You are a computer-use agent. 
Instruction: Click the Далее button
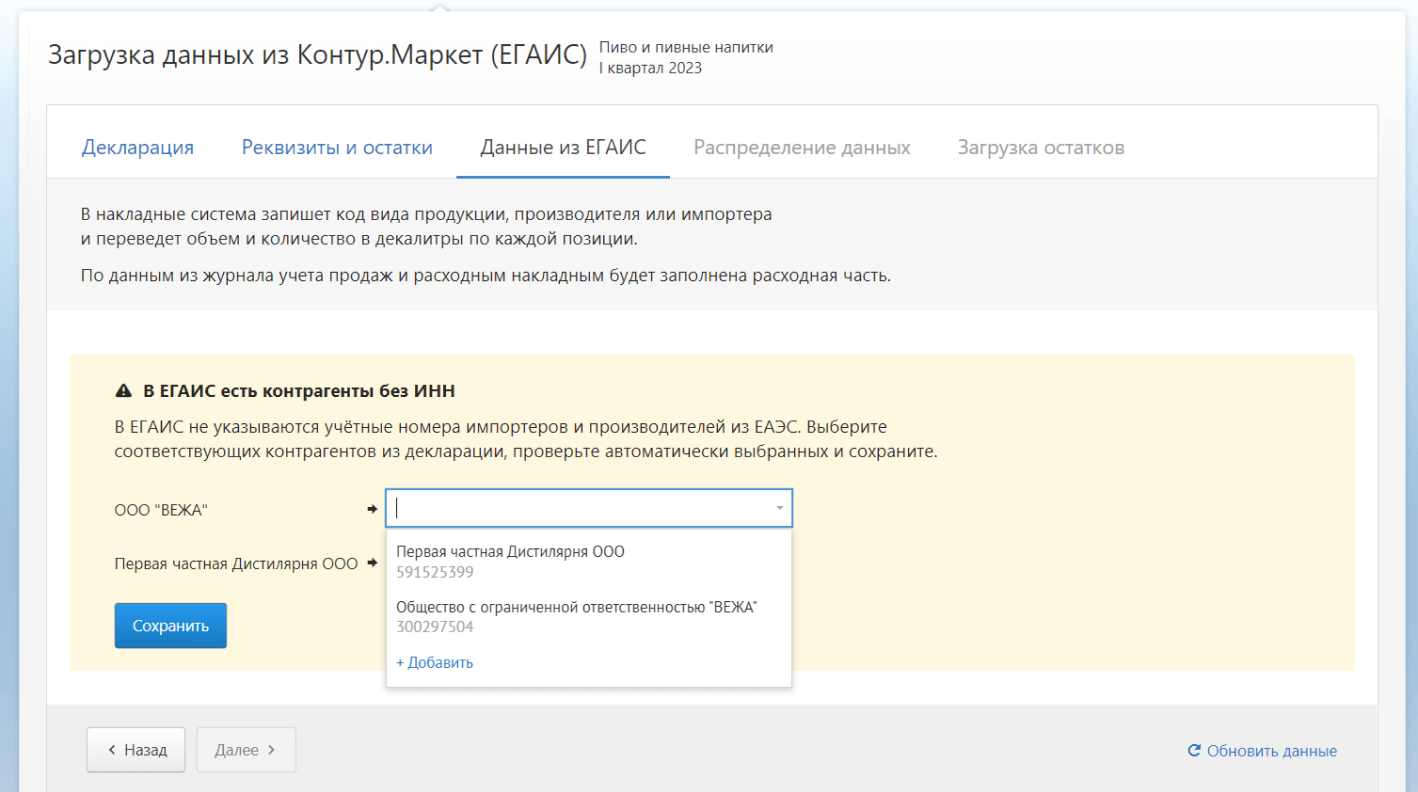click(246, 750)
